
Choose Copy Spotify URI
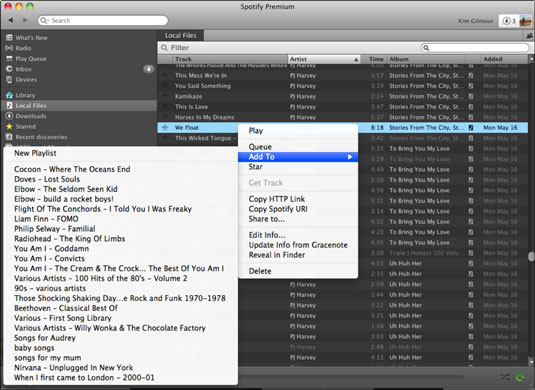click(298, 209)
